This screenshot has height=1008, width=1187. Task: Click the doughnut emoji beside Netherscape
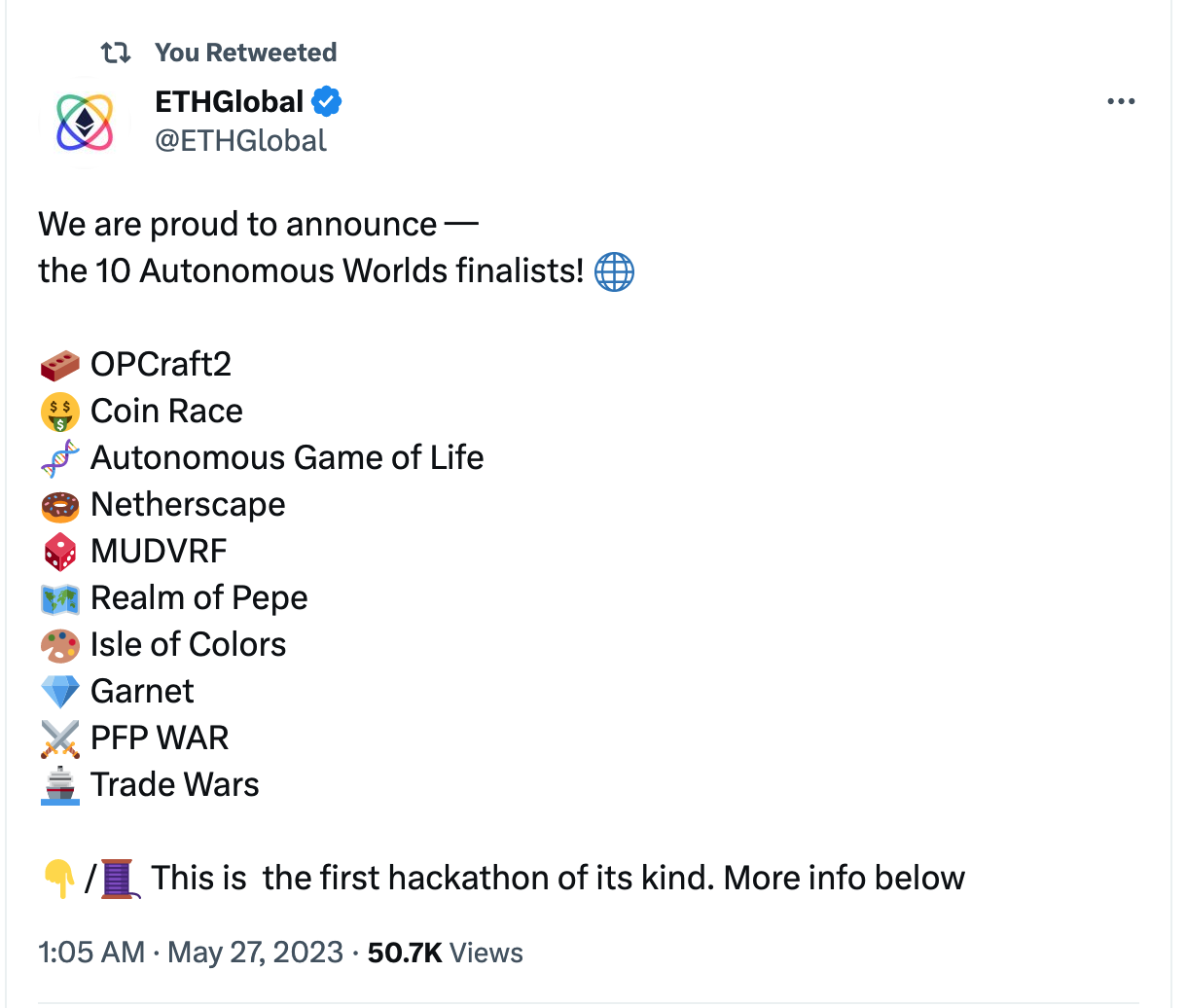pos(60,505)
